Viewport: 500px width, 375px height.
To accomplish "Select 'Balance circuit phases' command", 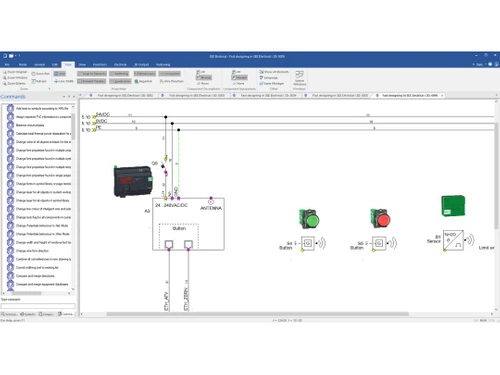I will pyautogui.click(x=30, y=125).
